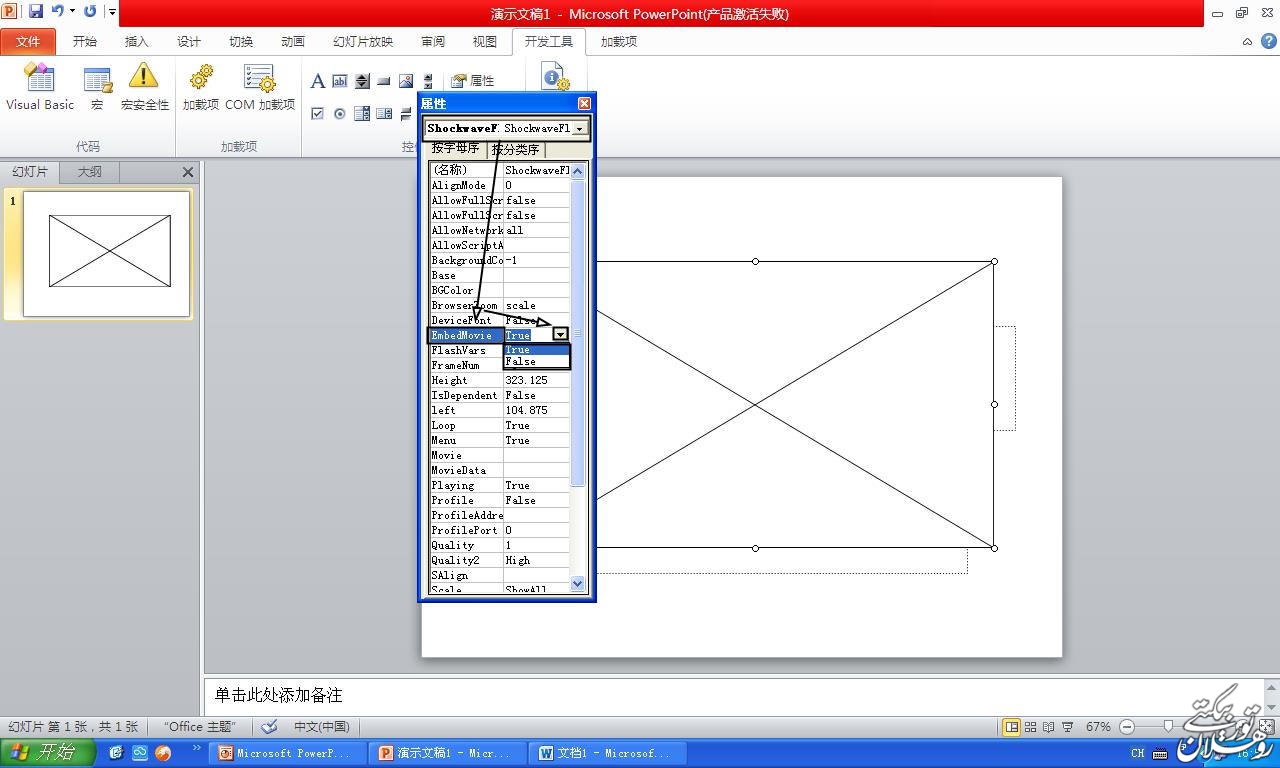Viewport: 1280px width, 768px height.
Task: Save the presentation from quick access toolbar
Action: click(36, 12)
